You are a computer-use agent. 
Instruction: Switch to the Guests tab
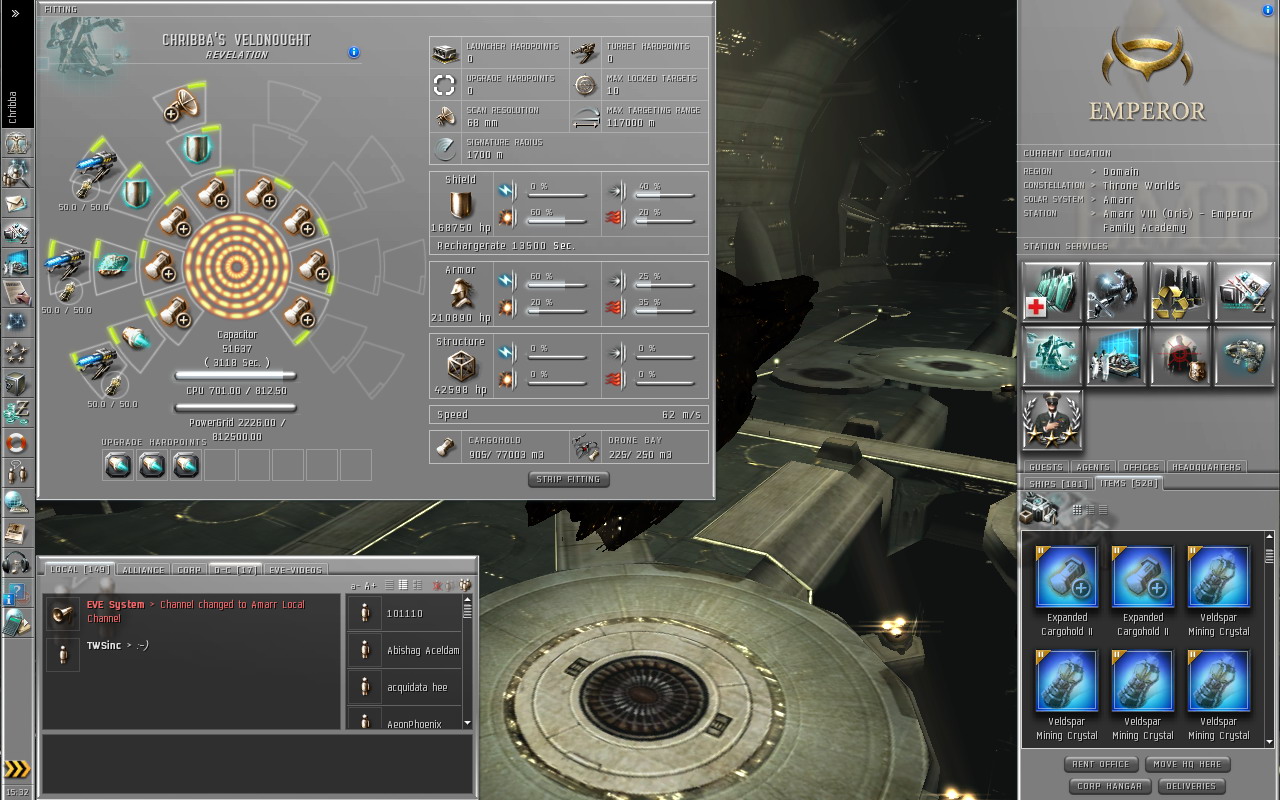tap(1045, 467)
